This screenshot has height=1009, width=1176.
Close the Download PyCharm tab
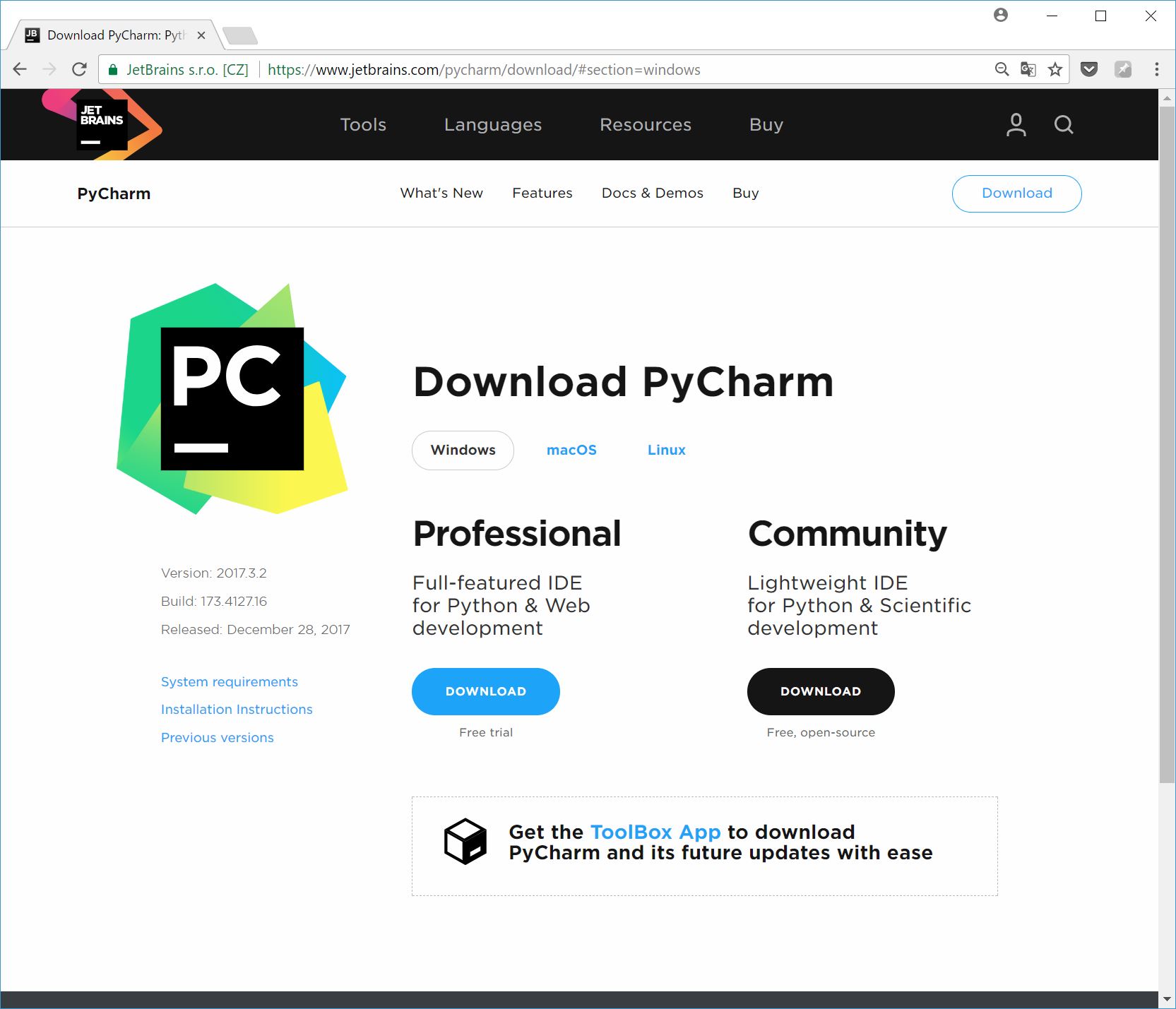pos(201,35)
